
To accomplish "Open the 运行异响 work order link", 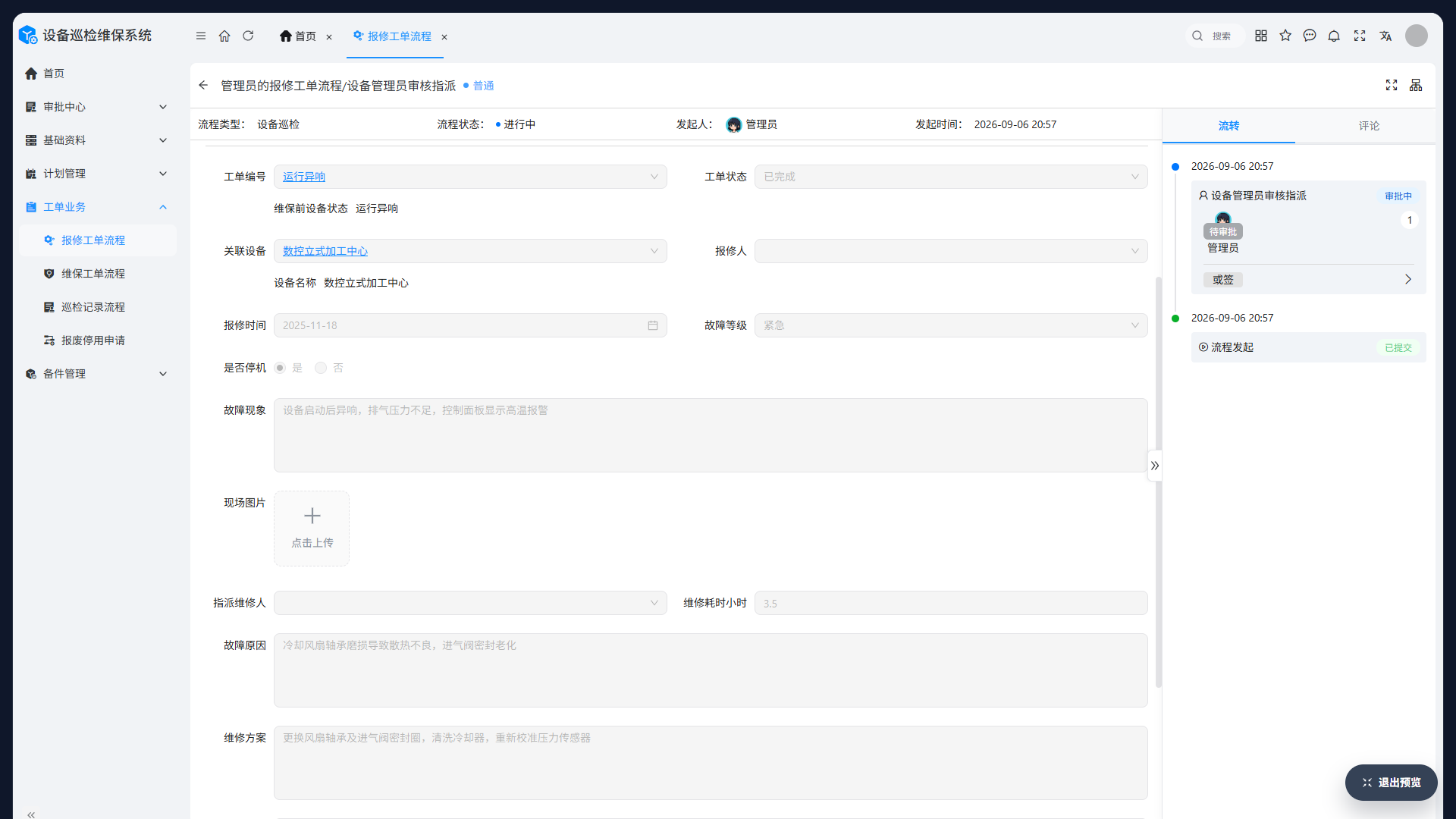I will tap(304, 177).
